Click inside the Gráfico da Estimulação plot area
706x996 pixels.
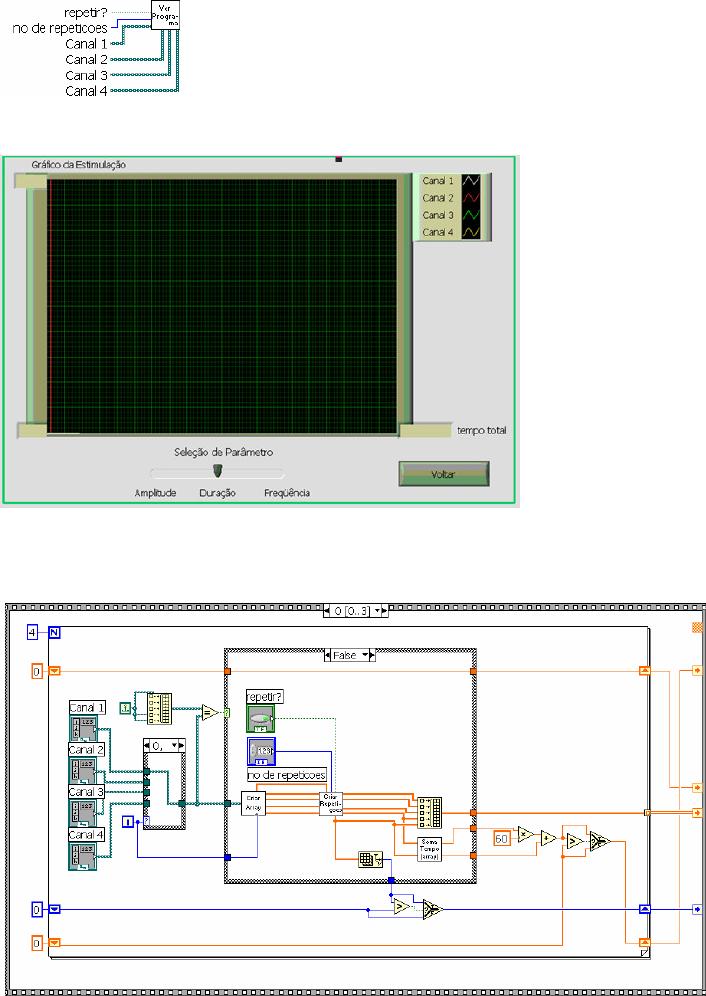coord(222,306)
